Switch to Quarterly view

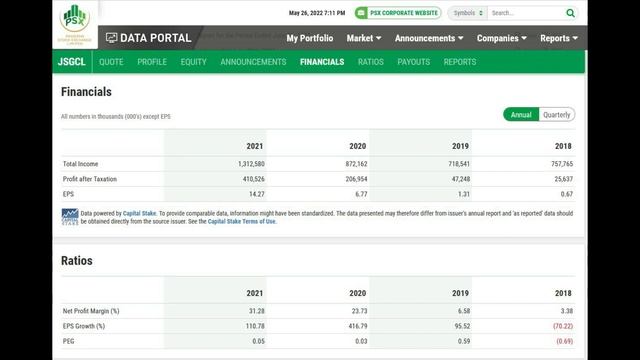(x=557, y=115)
